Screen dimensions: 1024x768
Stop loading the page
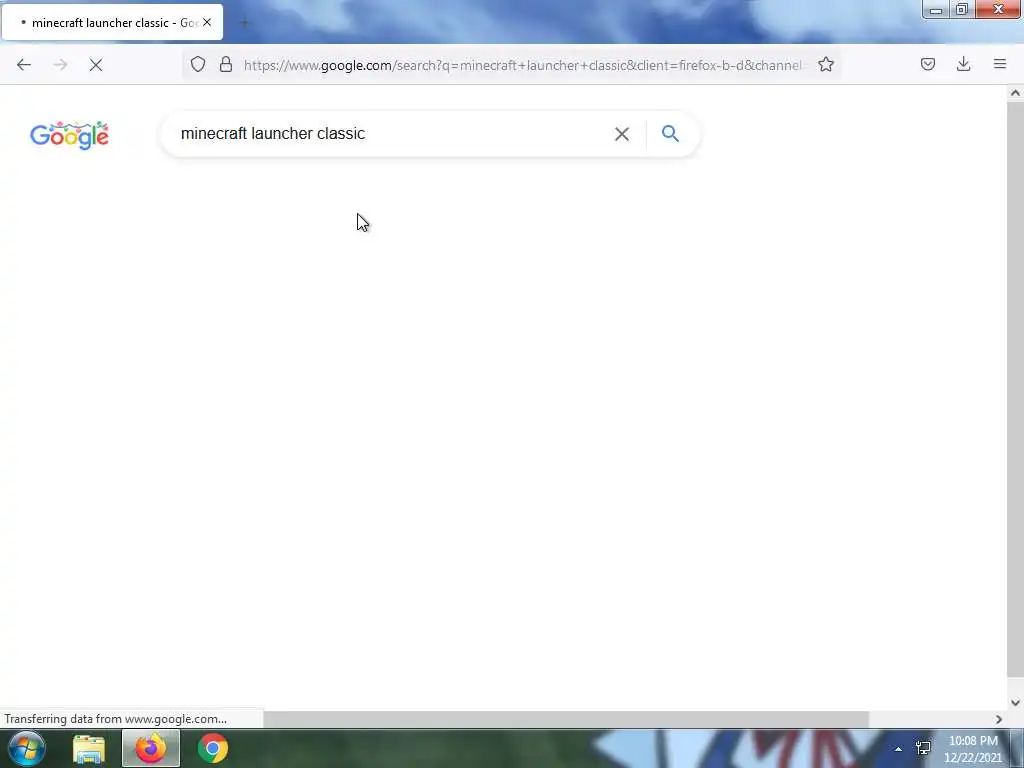pyautogui.click(x=96, y=65)
